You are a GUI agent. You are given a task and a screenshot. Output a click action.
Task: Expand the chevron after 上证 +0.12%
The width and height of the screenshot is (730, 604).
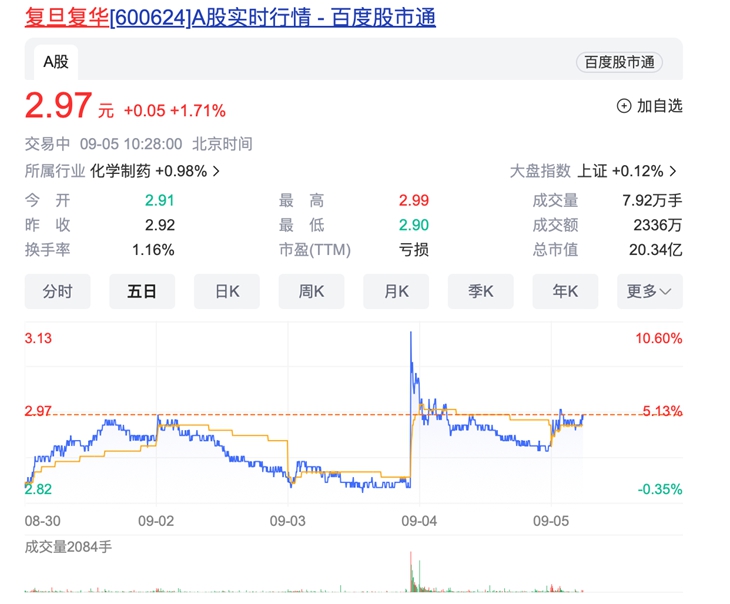click(x=673, y=171)
